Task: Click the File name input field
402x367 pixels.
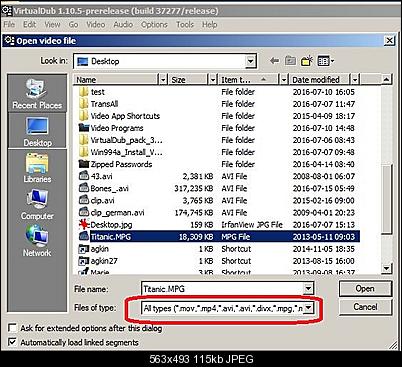Action: 223,289
